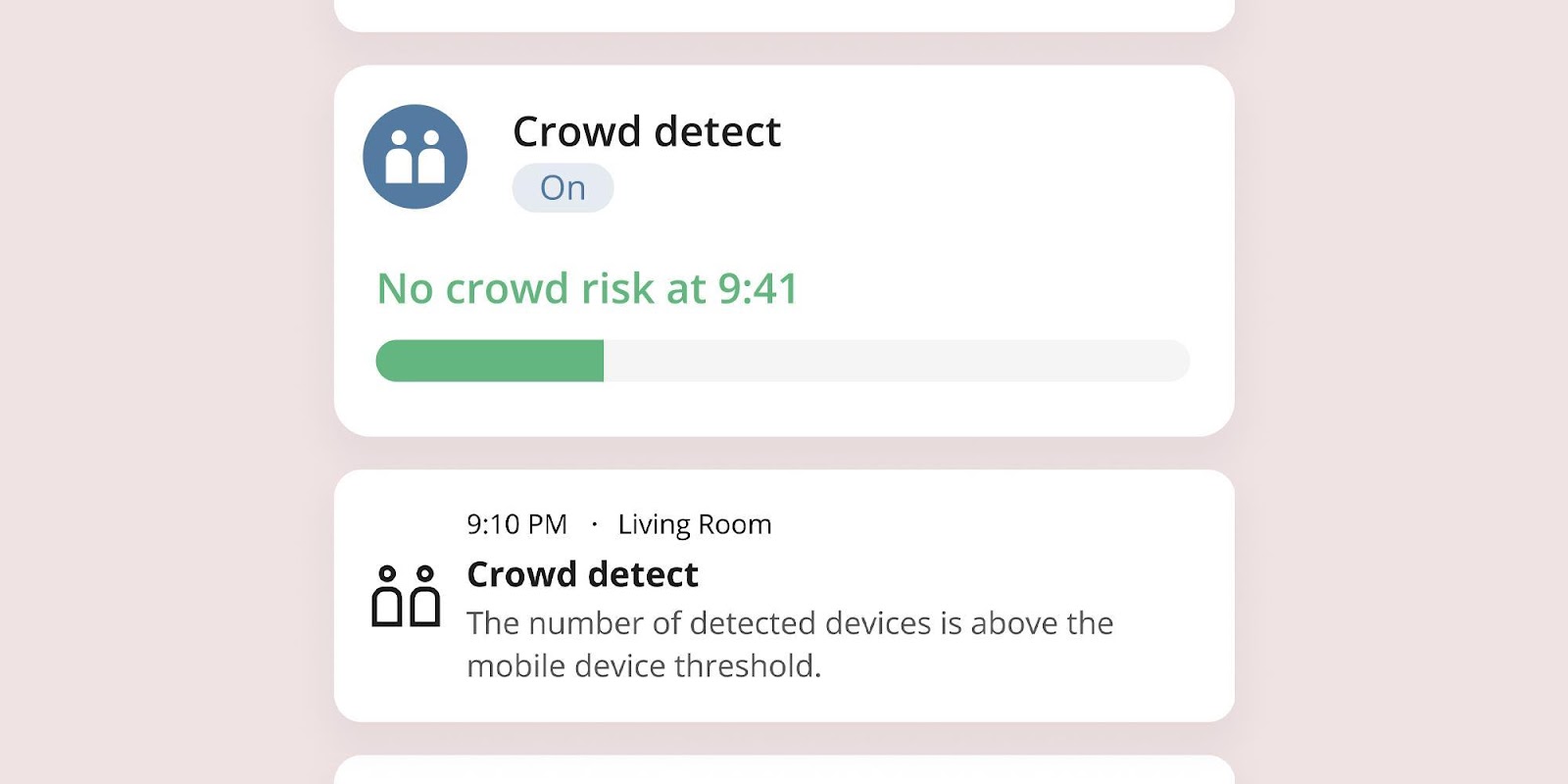Screen dimensions: 1568x784
Task: Open the bold "Crowd detect" notification title
Action: [582, 574]
